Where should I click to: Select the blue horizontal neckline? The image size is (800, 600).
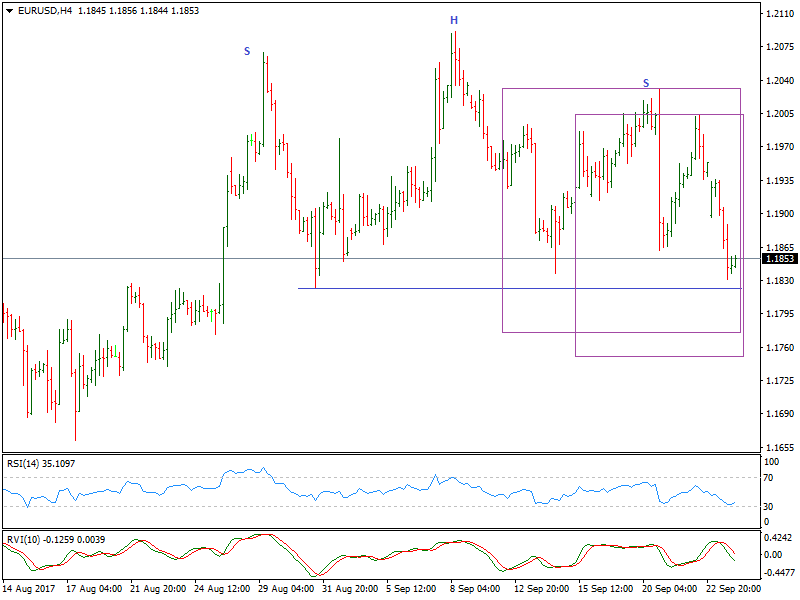click(x=519, y=289)
